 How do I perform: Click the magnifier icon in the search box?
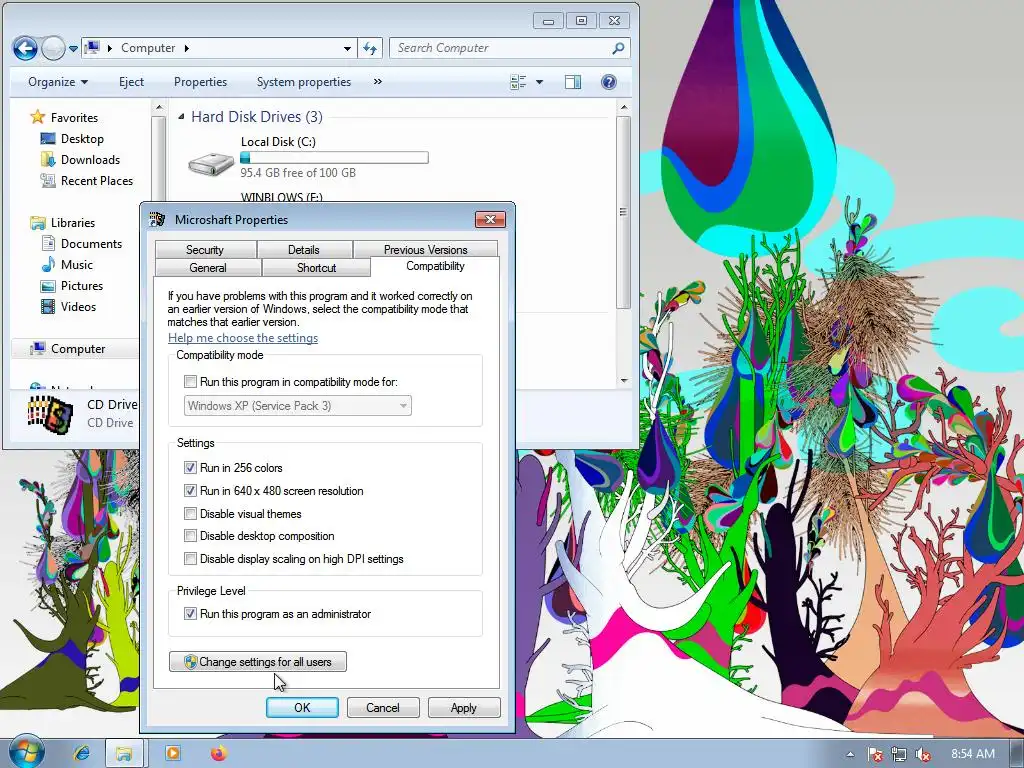618,48
